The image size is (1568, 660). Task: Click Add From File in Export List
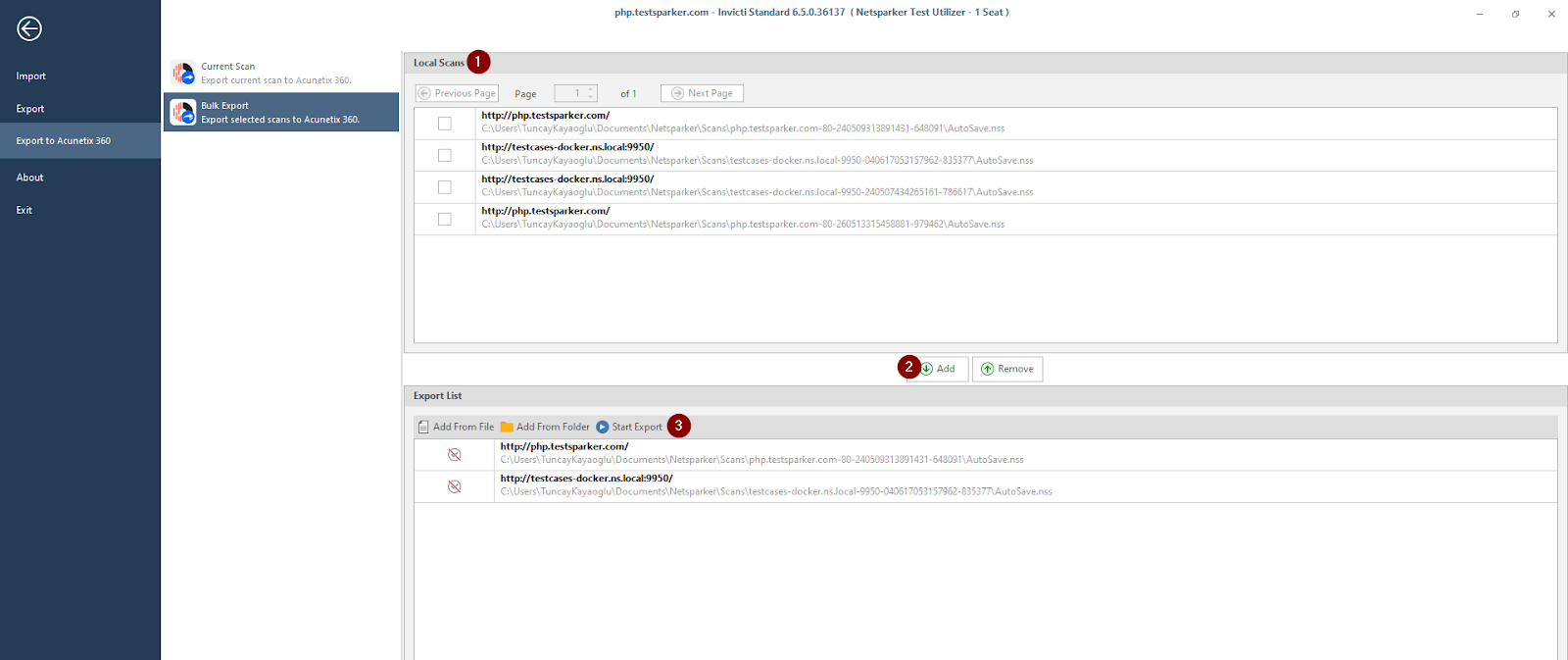click(456, 427)
